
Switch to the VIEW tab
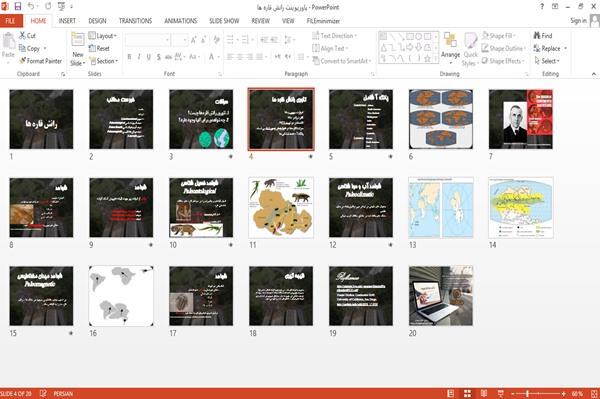288,21
